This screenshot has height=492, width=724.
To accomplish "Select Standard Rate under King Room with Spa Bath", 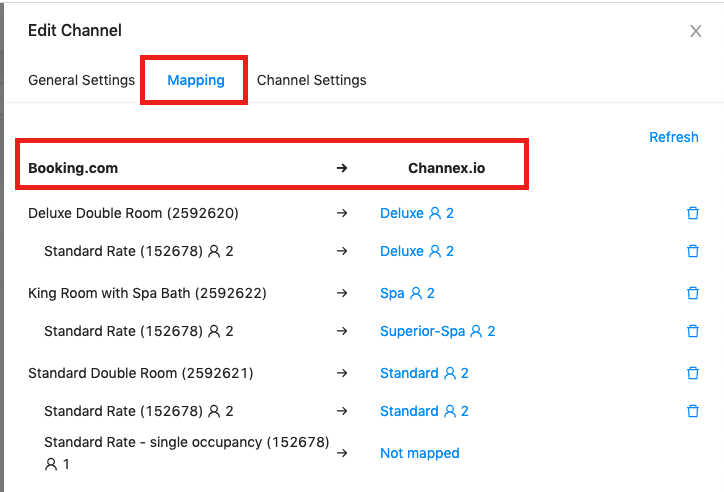I will 139,331.
